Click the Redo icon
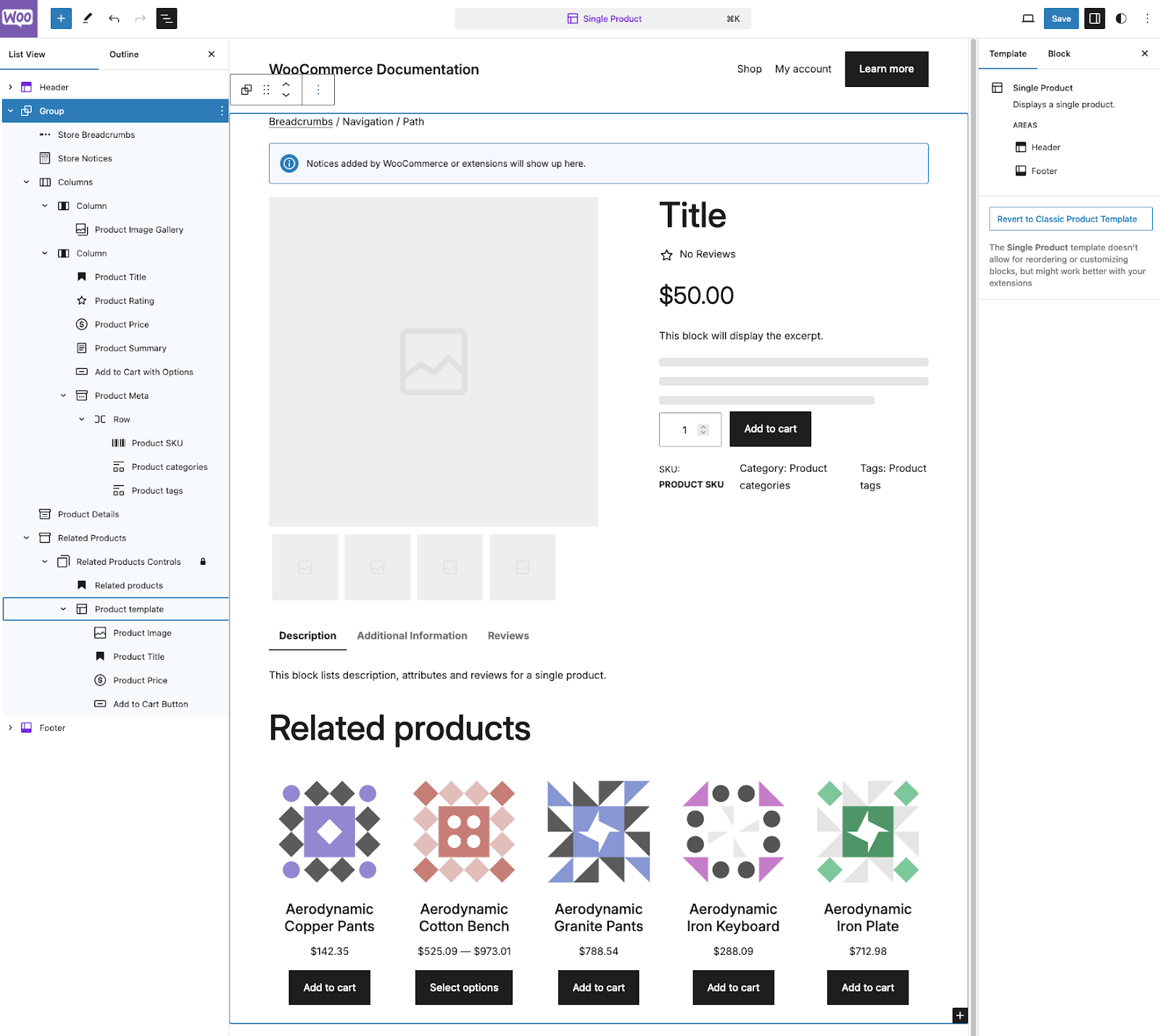 (139, 18)
